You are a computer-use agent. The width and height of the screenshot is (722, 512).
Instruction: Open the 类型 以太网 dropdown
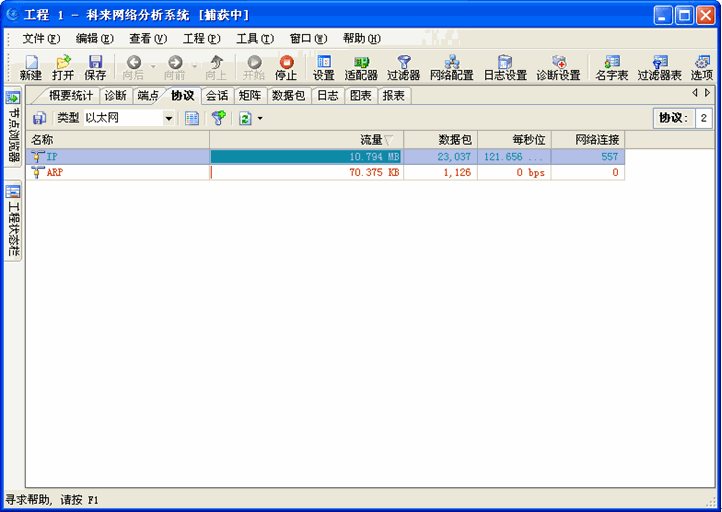pyautogui.click(x=169, y=119)
